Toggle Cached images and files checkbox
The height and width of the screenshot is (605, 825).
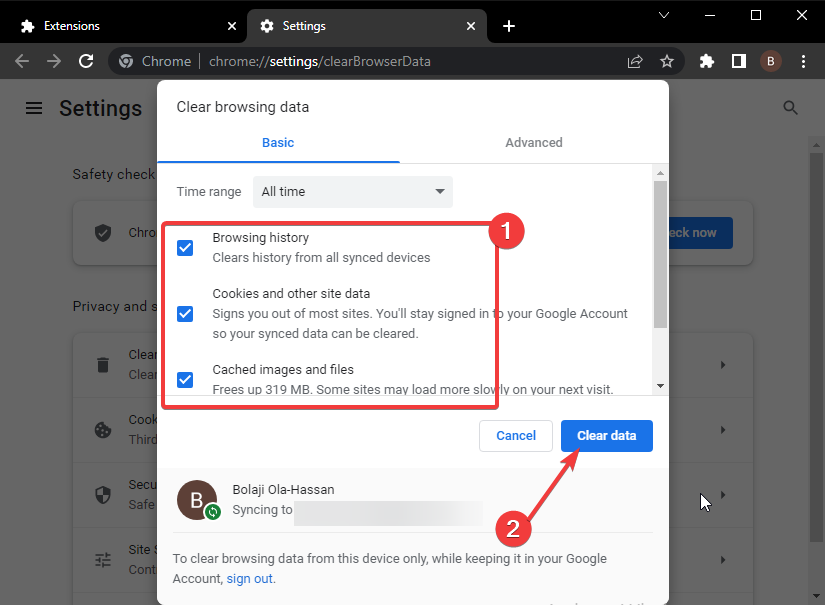[185, 379]
